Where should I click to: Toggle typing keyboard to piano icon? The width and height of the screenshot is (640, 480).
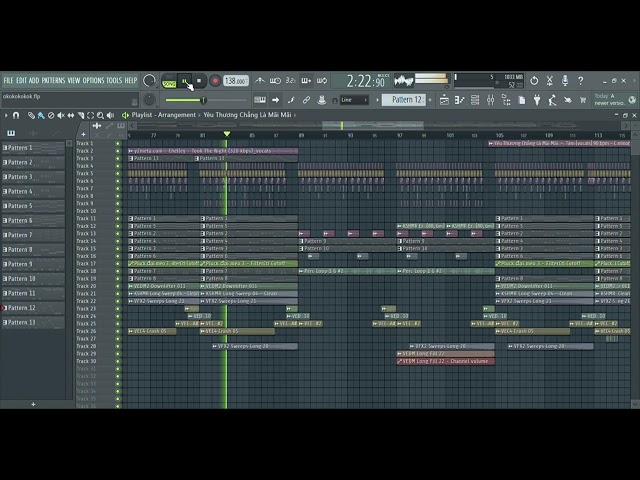click(260, 100)
